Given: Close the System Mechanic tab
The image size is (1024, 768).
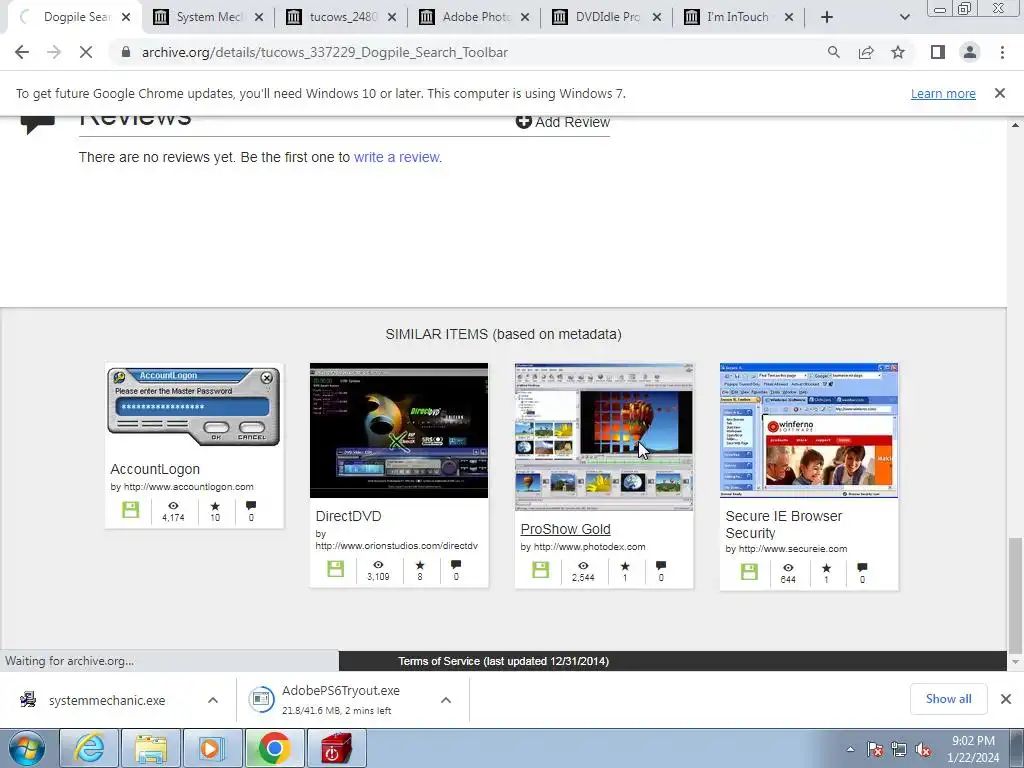Looking at the screenshot, I should [x=259, y=17].
